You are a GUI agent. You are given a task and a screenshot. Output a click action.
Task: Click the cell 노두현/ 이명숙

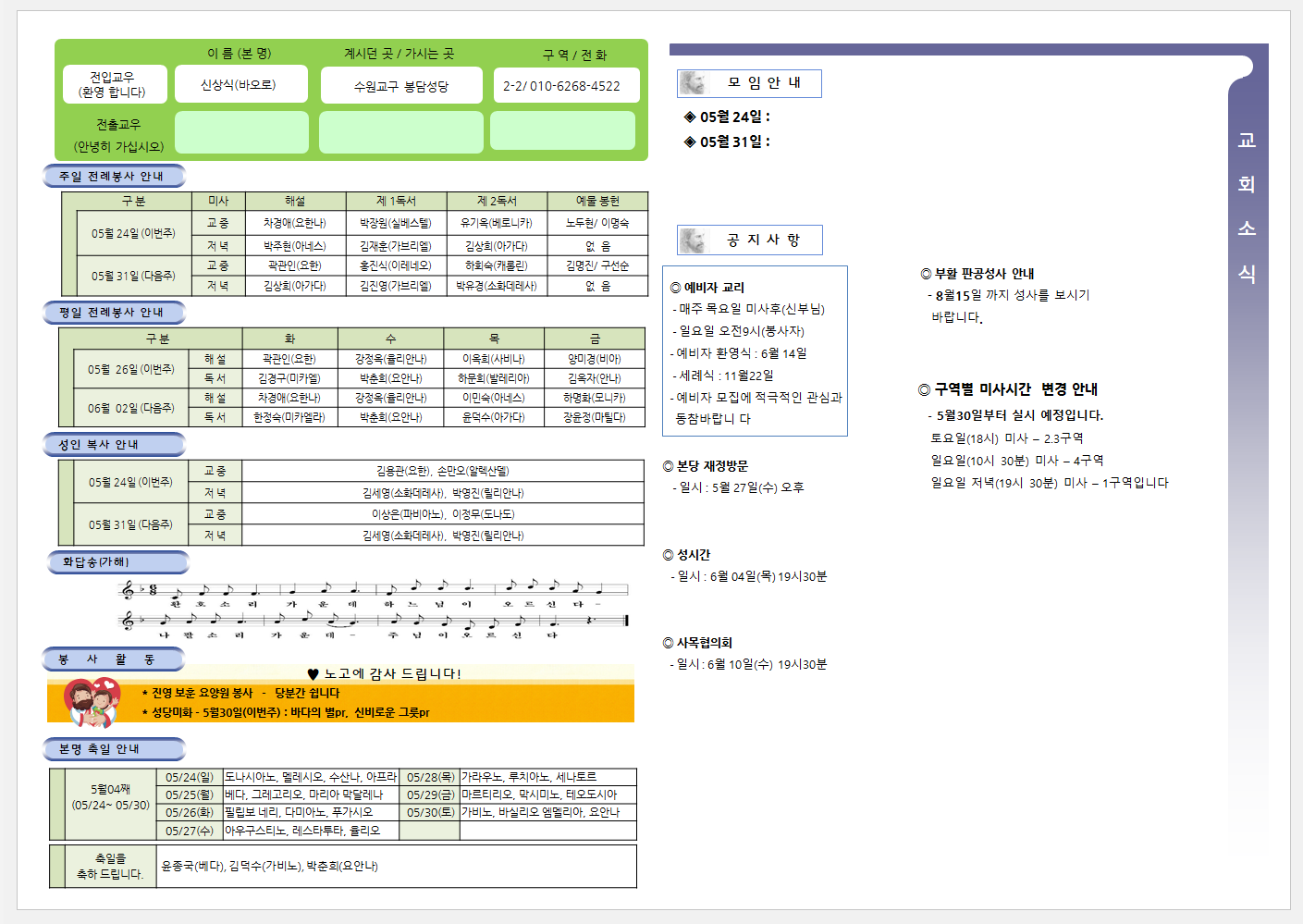pyautogui.click(x=597, y=223)
